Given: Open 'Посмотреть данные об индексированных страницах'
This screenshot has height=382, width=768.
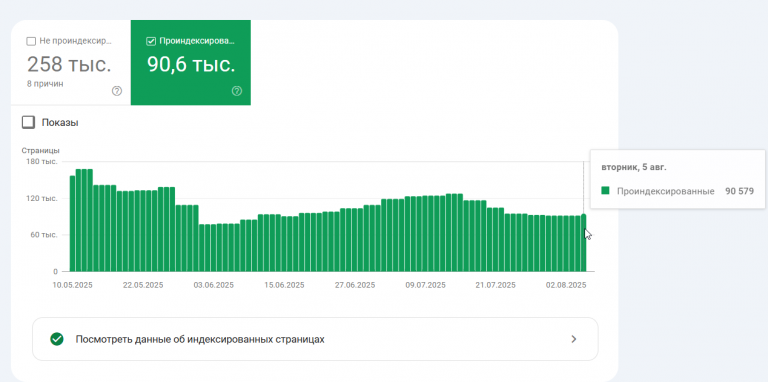Looking at the screenshot, I should (315, 339).
